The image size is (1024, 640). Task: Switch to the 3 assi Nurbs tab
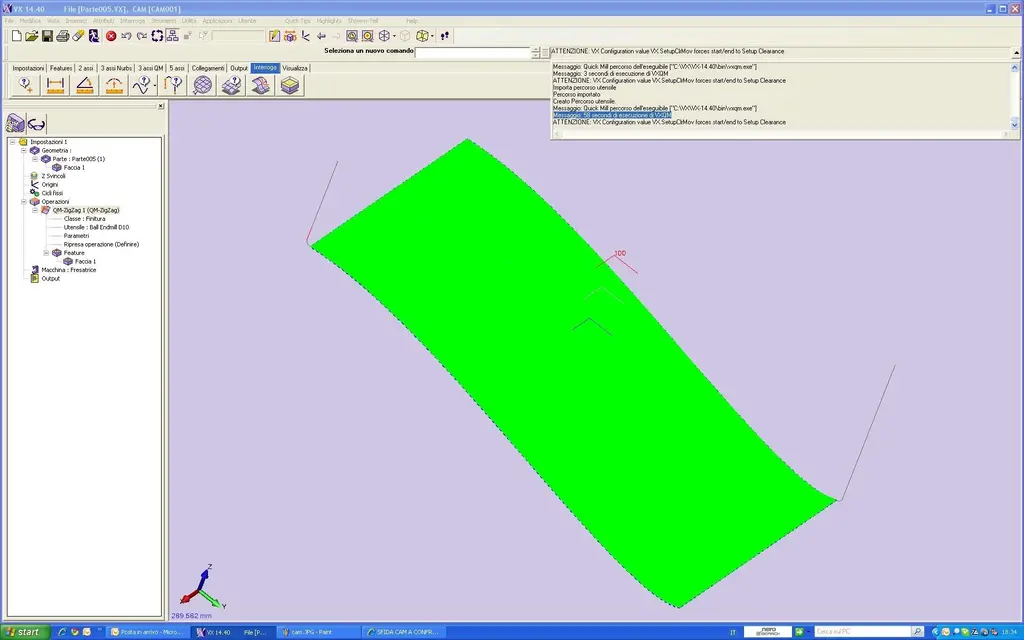click(116, 68)
